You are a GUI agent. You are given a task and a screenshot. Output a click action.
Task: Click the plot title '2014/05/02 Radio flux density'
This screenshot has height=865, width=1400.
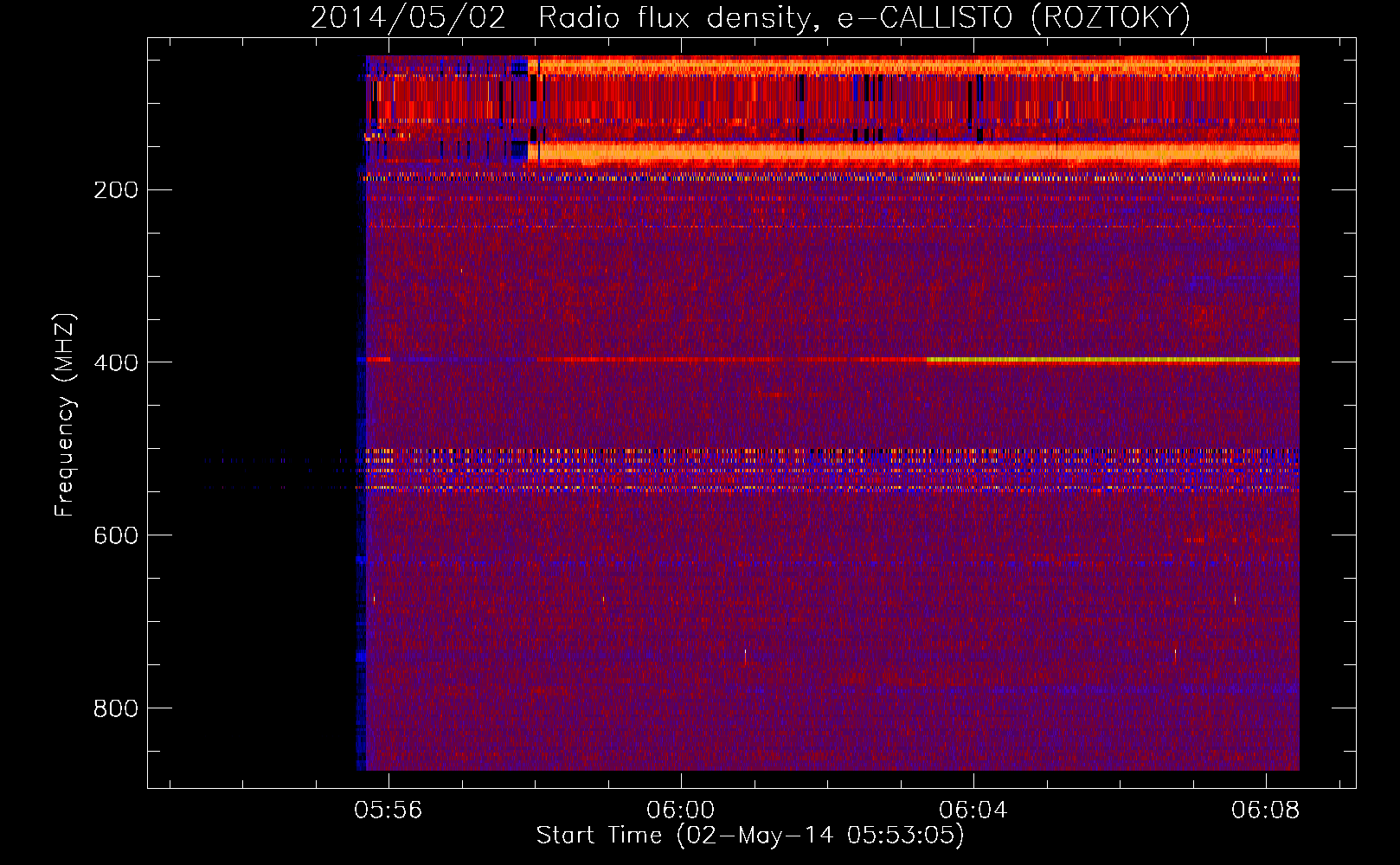[750, 17]
